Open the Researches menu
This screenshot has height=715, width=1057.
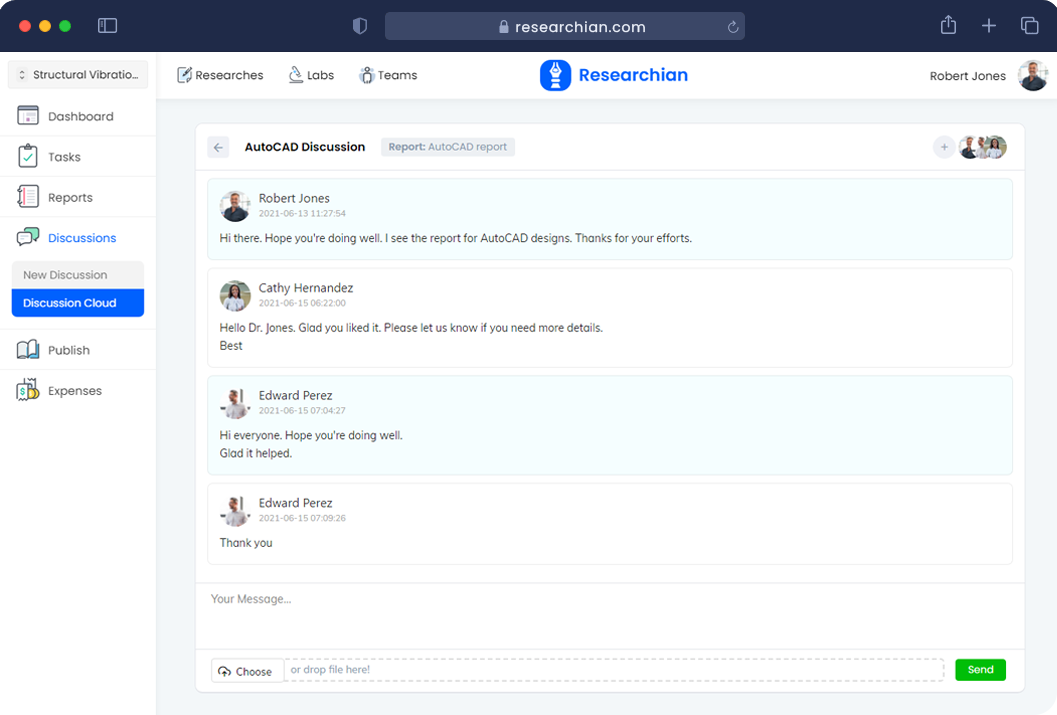click(x=220, y=75)
